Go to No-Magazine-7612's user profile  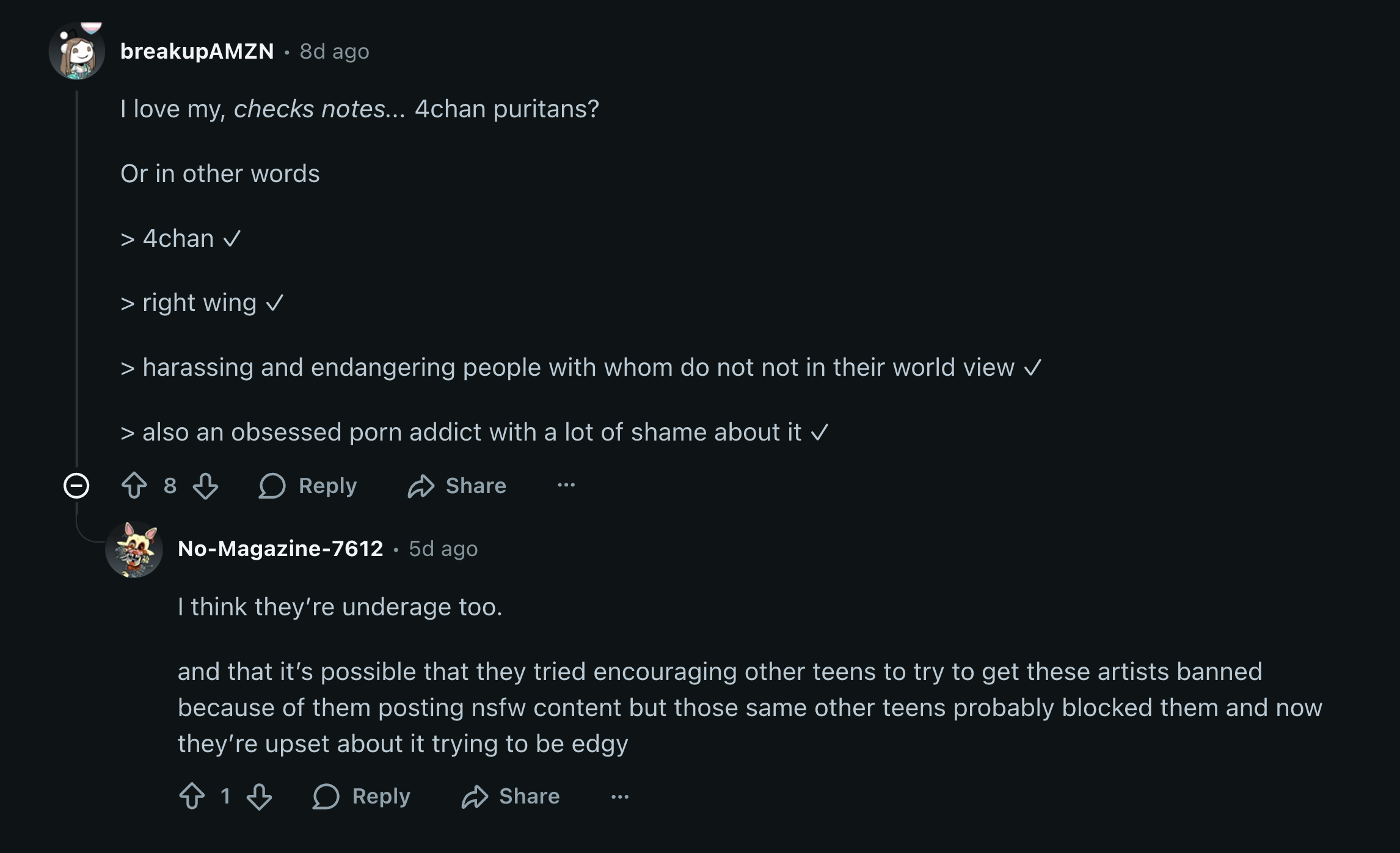click(x=280, y=549)
